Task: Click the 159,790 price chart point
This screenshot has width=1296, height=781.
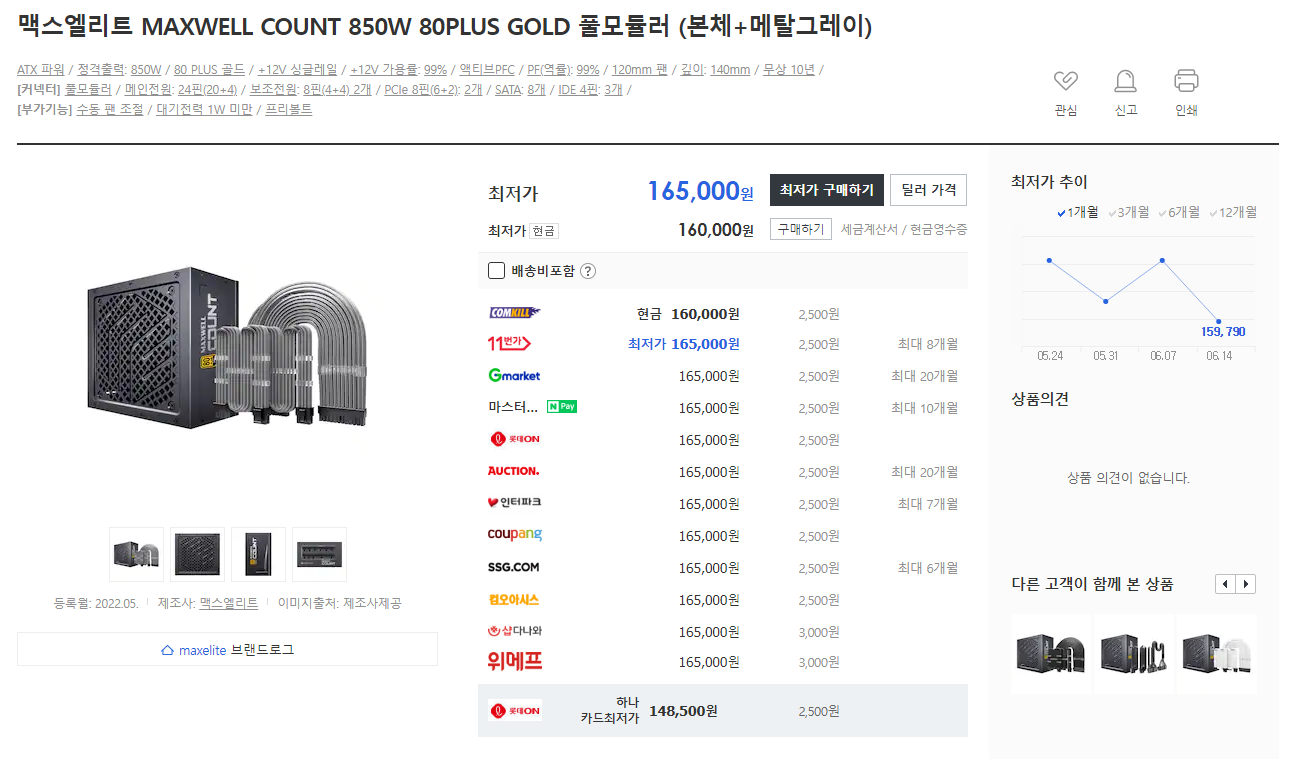Action: pyautogui.click(x=1219, y=322)
